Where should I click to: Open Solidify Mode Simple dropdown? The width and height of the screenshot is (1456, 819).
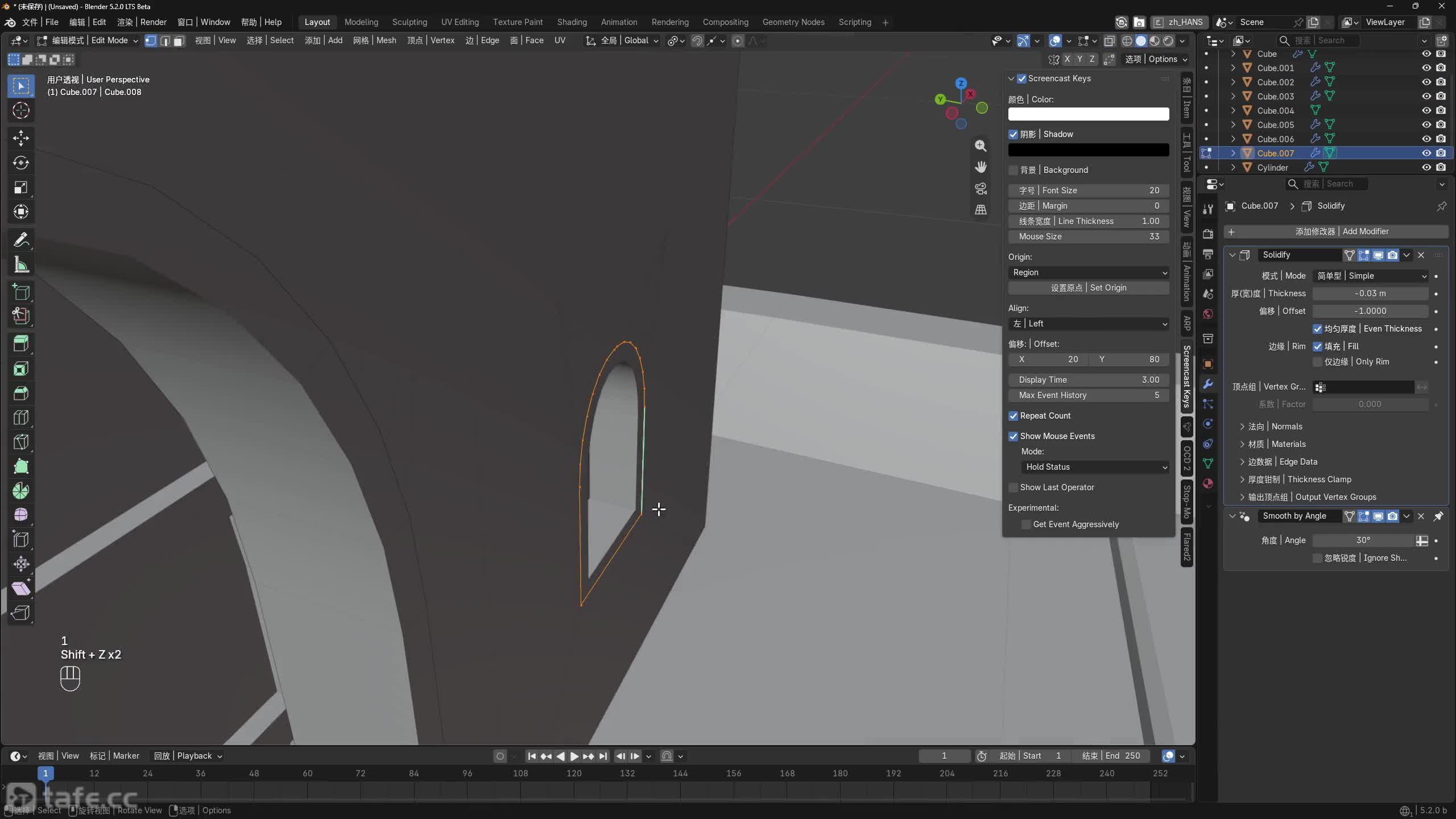[1371, 276]
